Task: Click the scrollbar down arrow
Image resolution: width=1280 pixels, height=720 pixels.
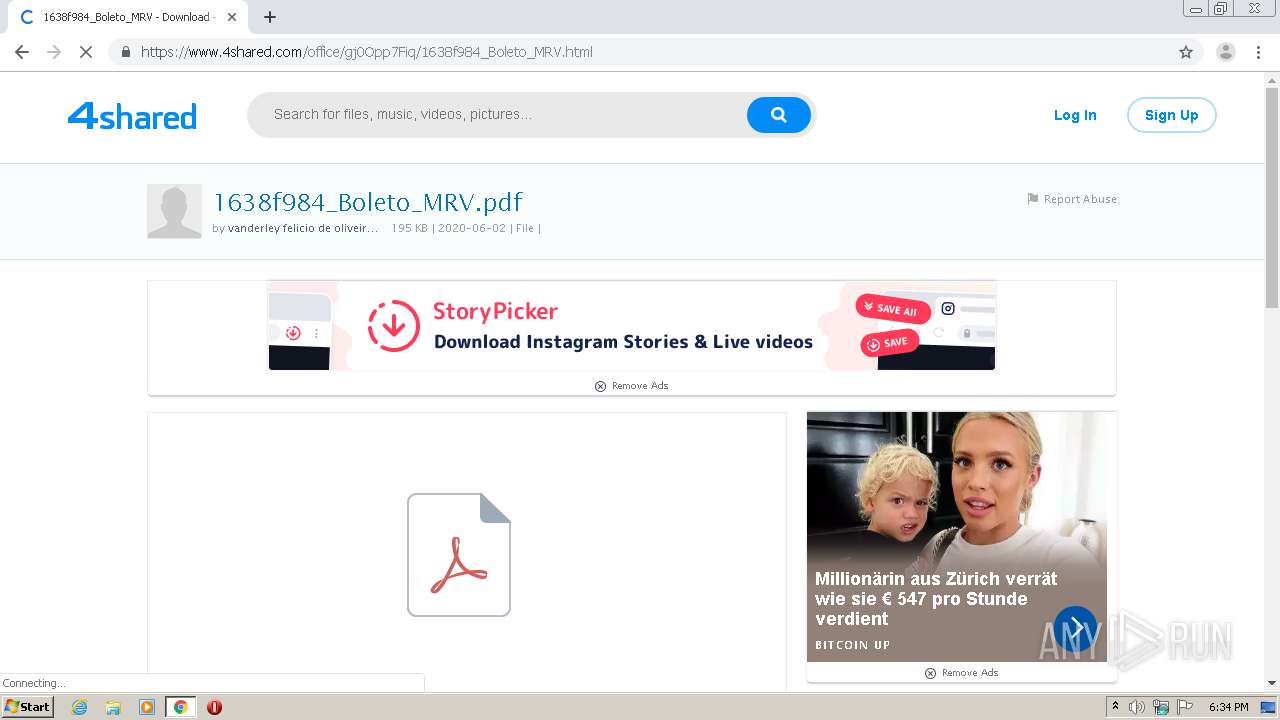Action: coord(1272,683)
